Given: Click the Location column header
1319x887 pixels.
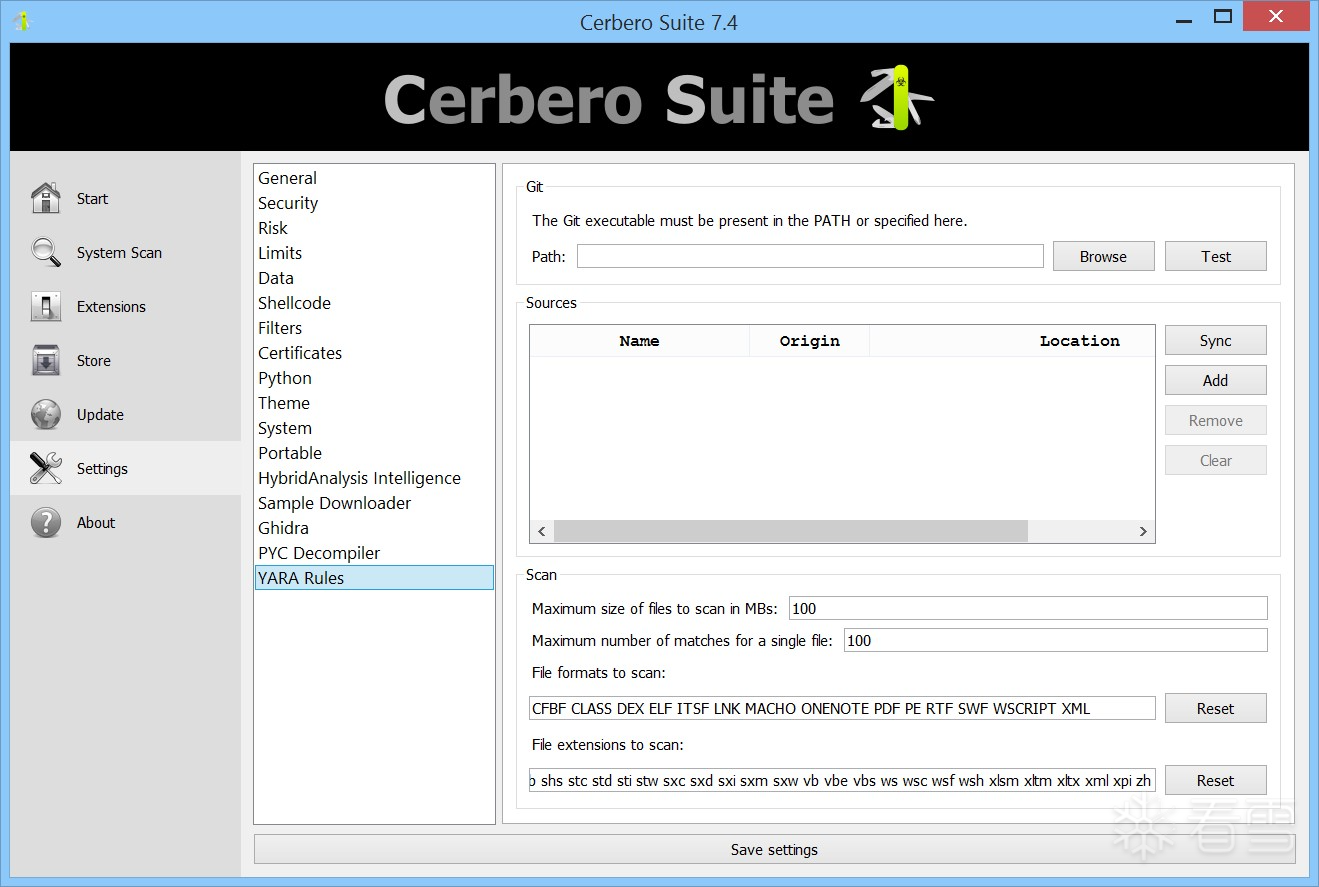Looking at the screenshot, I should click(x=1012, y=341).
